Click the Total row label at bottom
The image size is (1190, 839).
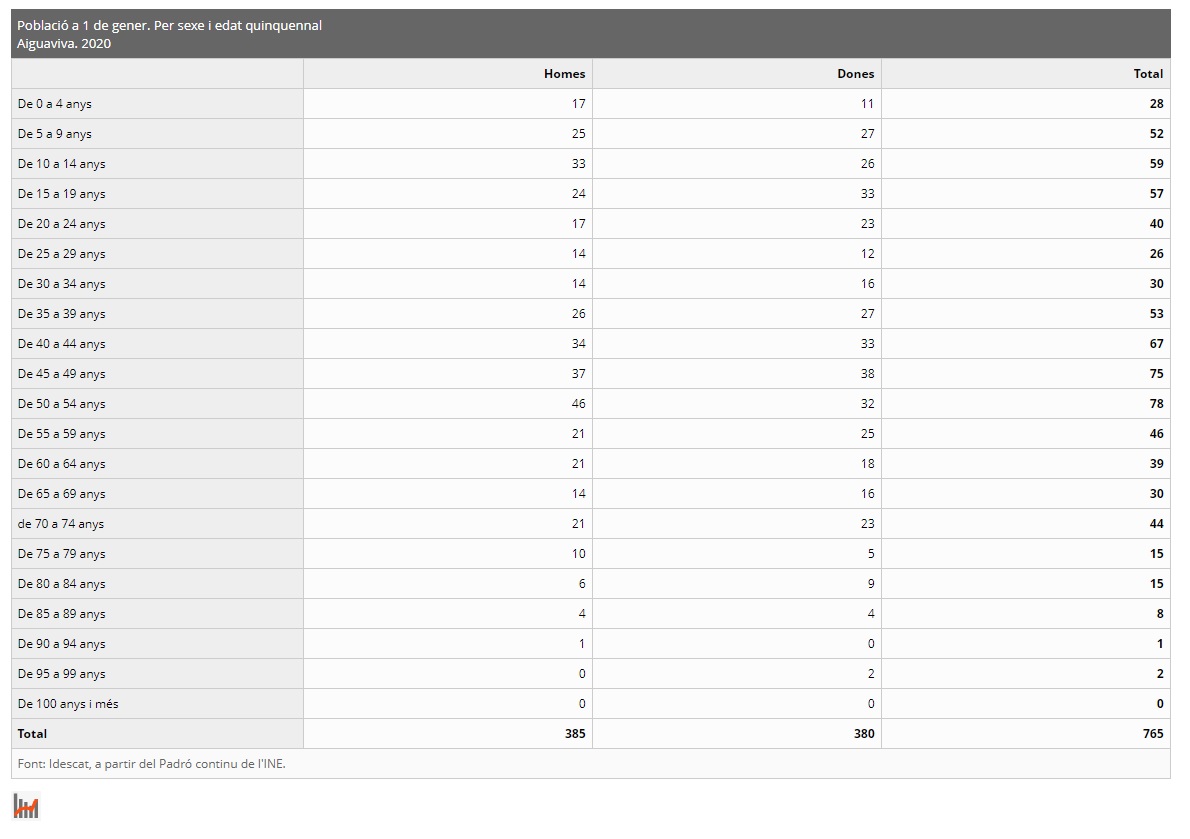32,734
